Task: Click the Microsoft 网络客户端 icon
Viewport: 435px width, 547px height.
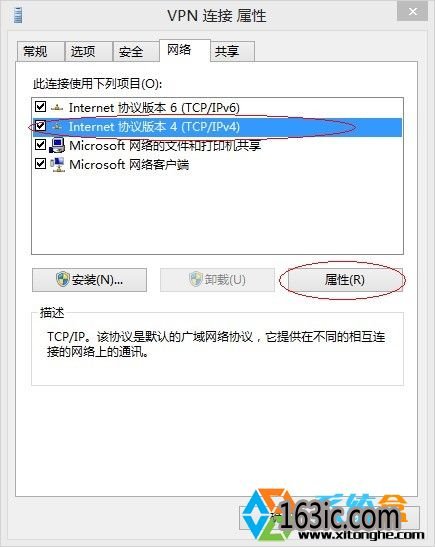Action: [x=57, y=164]
